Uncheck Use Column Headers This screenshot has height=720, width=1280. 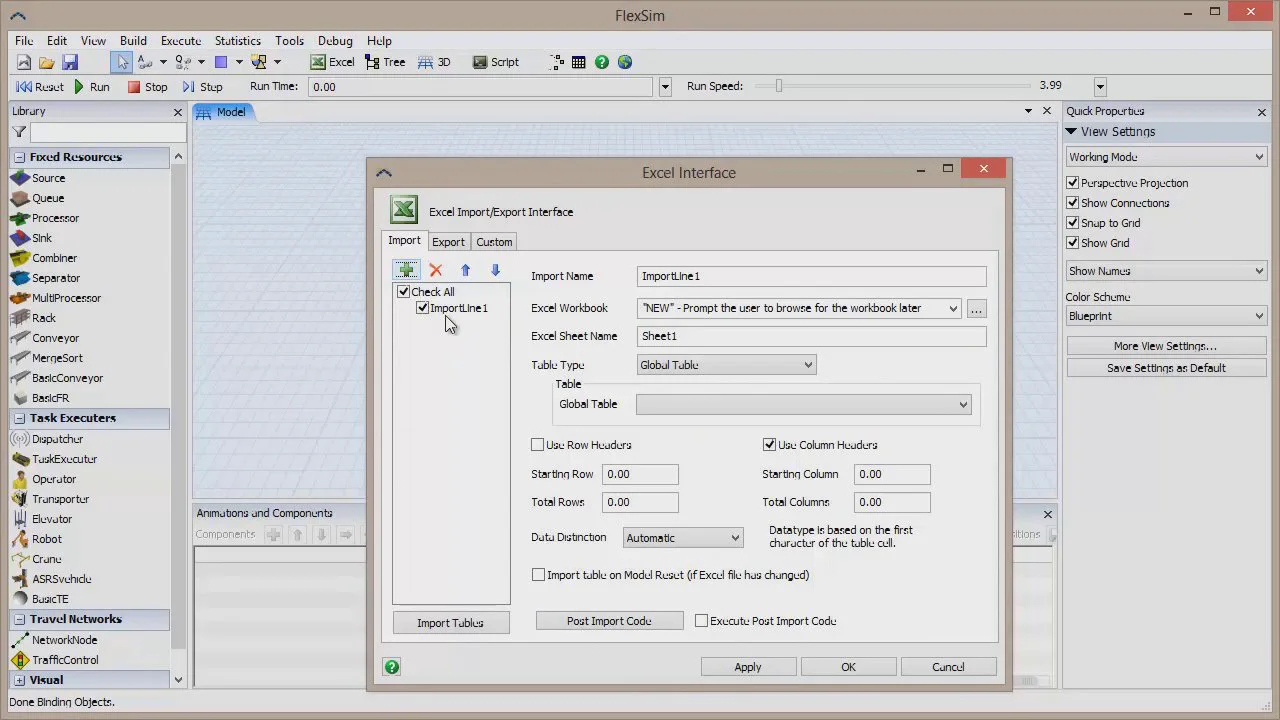pyautogui.click(x=769, y=445)
